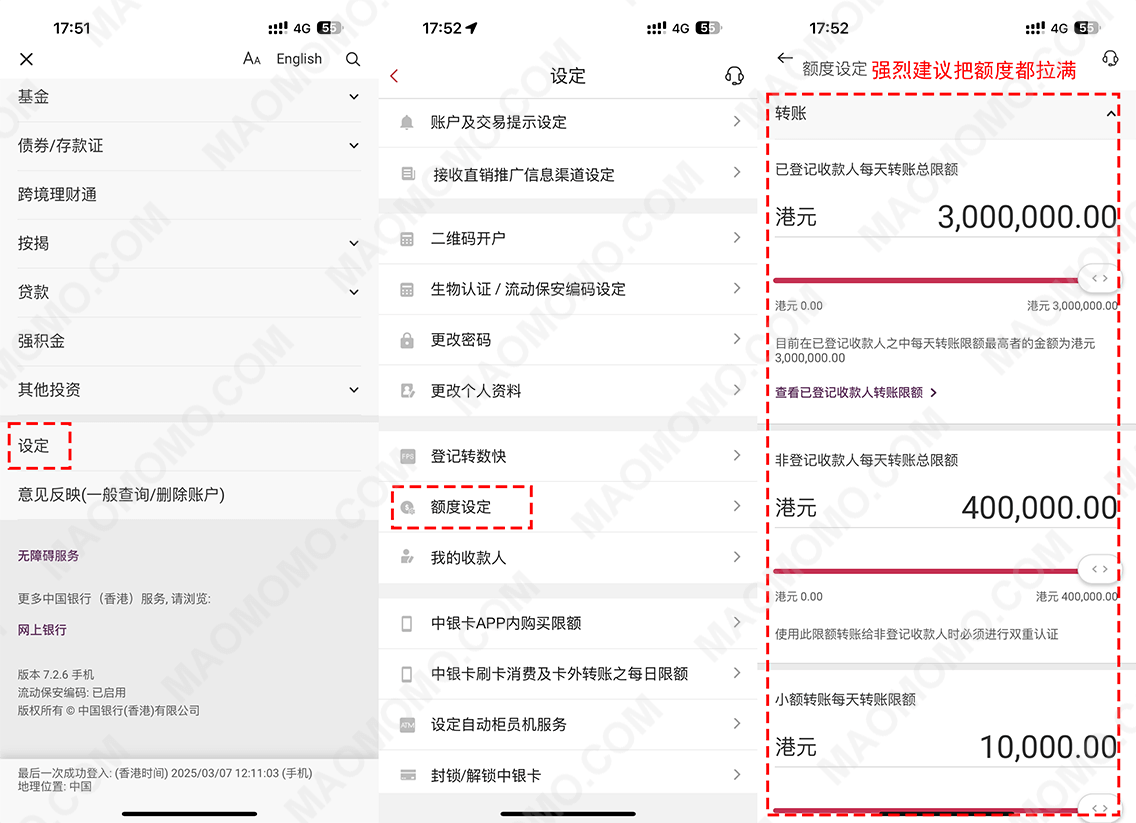The width and height of the screenshot is (1136, 823).
Task: Open customer service headset icon on 设定 page
Action: (734, 76)
